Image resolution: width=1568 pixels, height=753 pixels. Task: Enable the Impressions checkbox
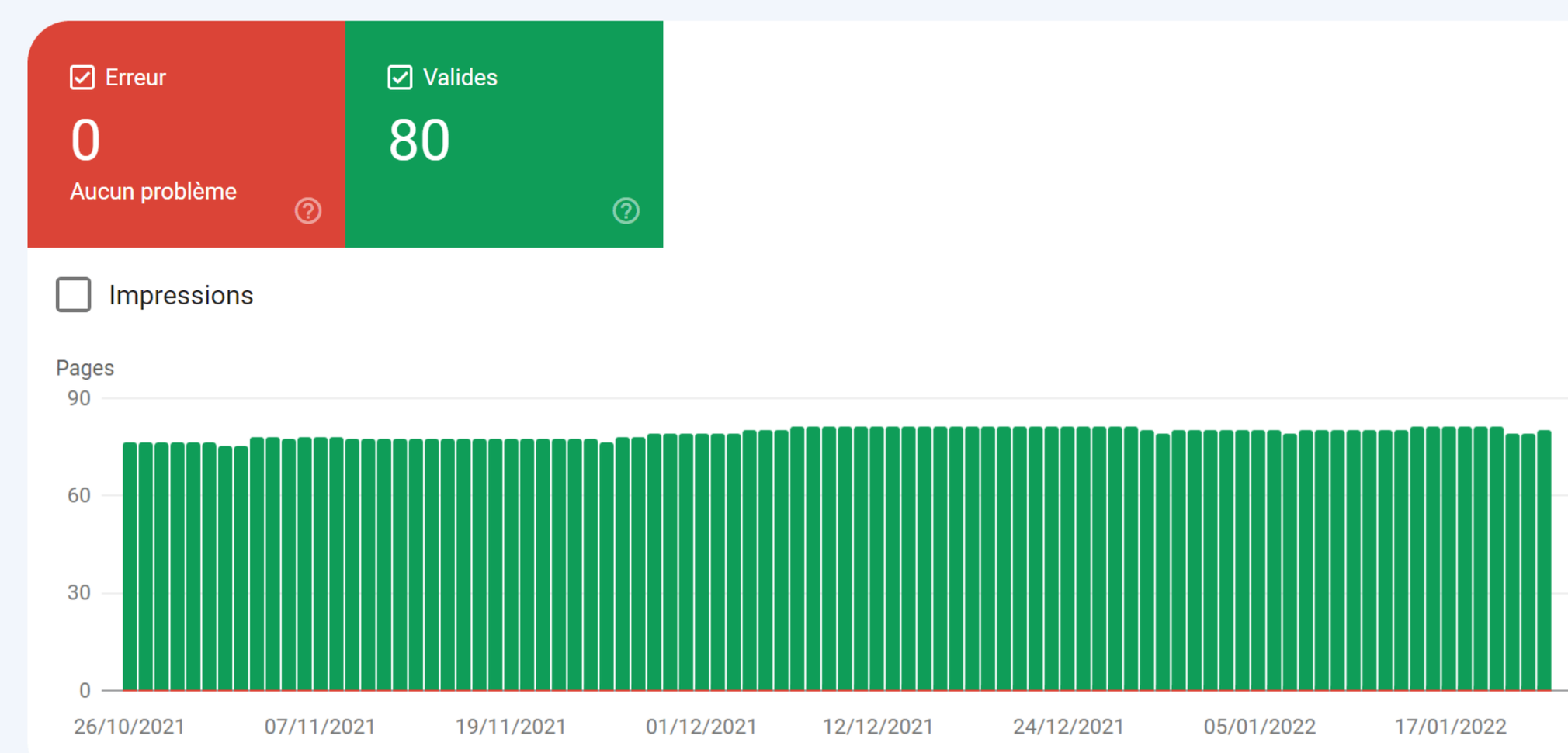point(73,295)
